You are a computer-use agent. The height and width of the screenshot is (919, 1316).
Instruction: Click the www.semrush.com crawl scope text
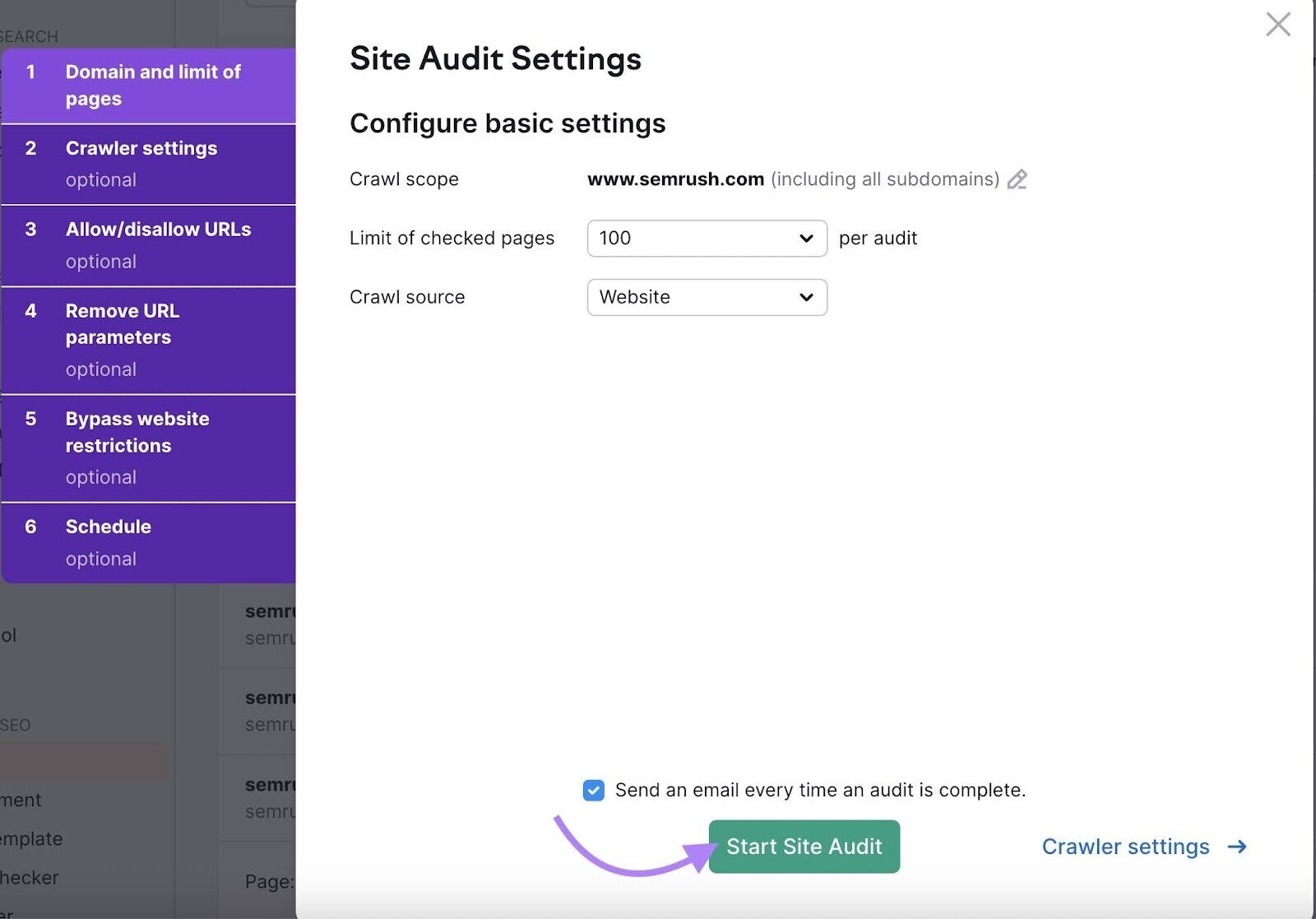coord(675,179)
